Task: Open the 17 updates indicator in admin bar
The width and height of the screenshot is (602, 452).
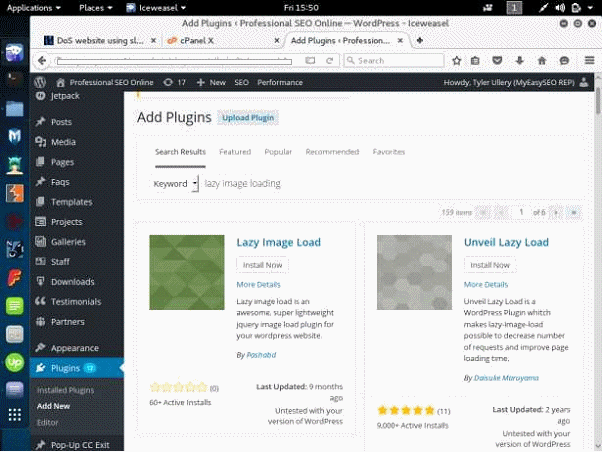Action: pos(175,82)
